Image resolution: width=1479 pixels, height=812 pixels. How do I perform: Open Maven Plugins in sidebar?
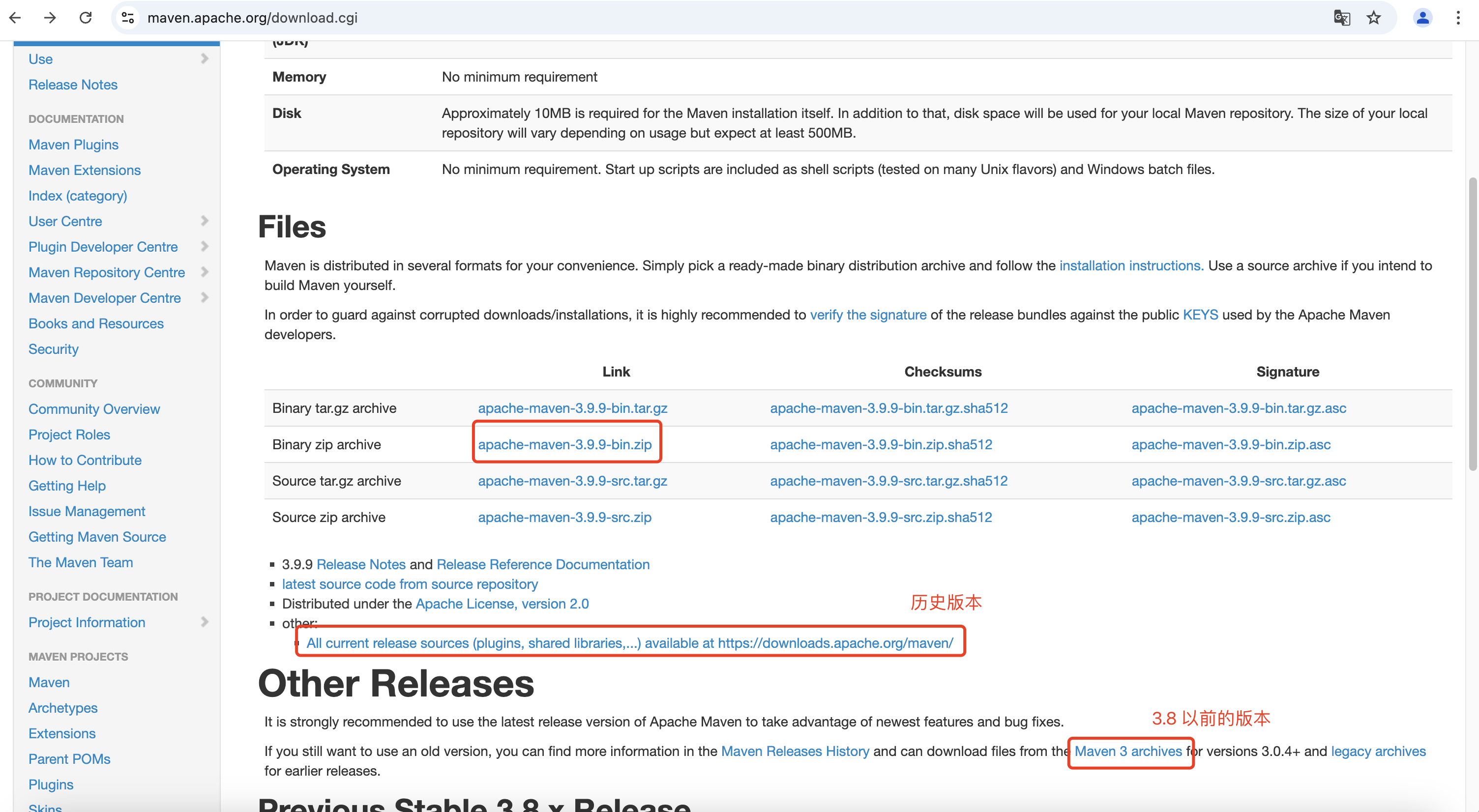click(x=73, y=145)
